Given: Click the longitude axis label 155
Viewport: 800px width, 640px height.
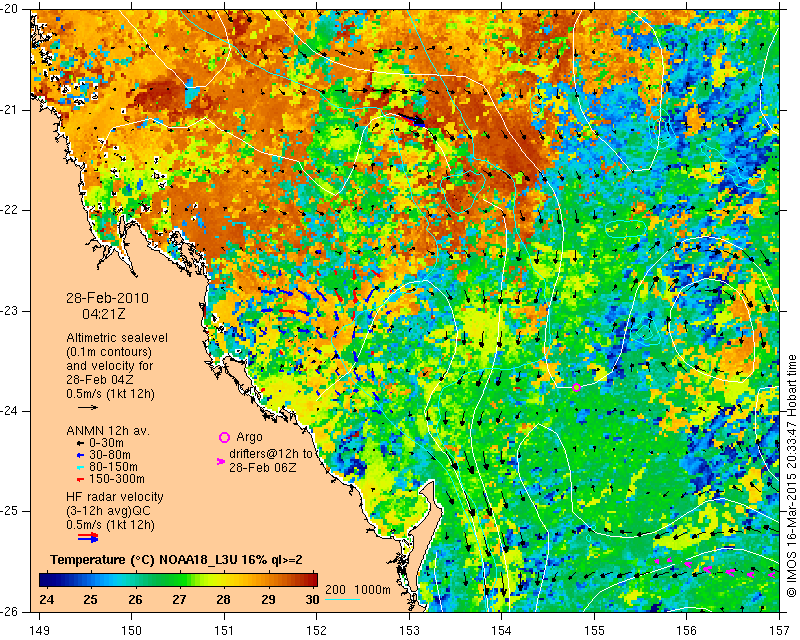Looking at the screenshot, I should 594,631.
